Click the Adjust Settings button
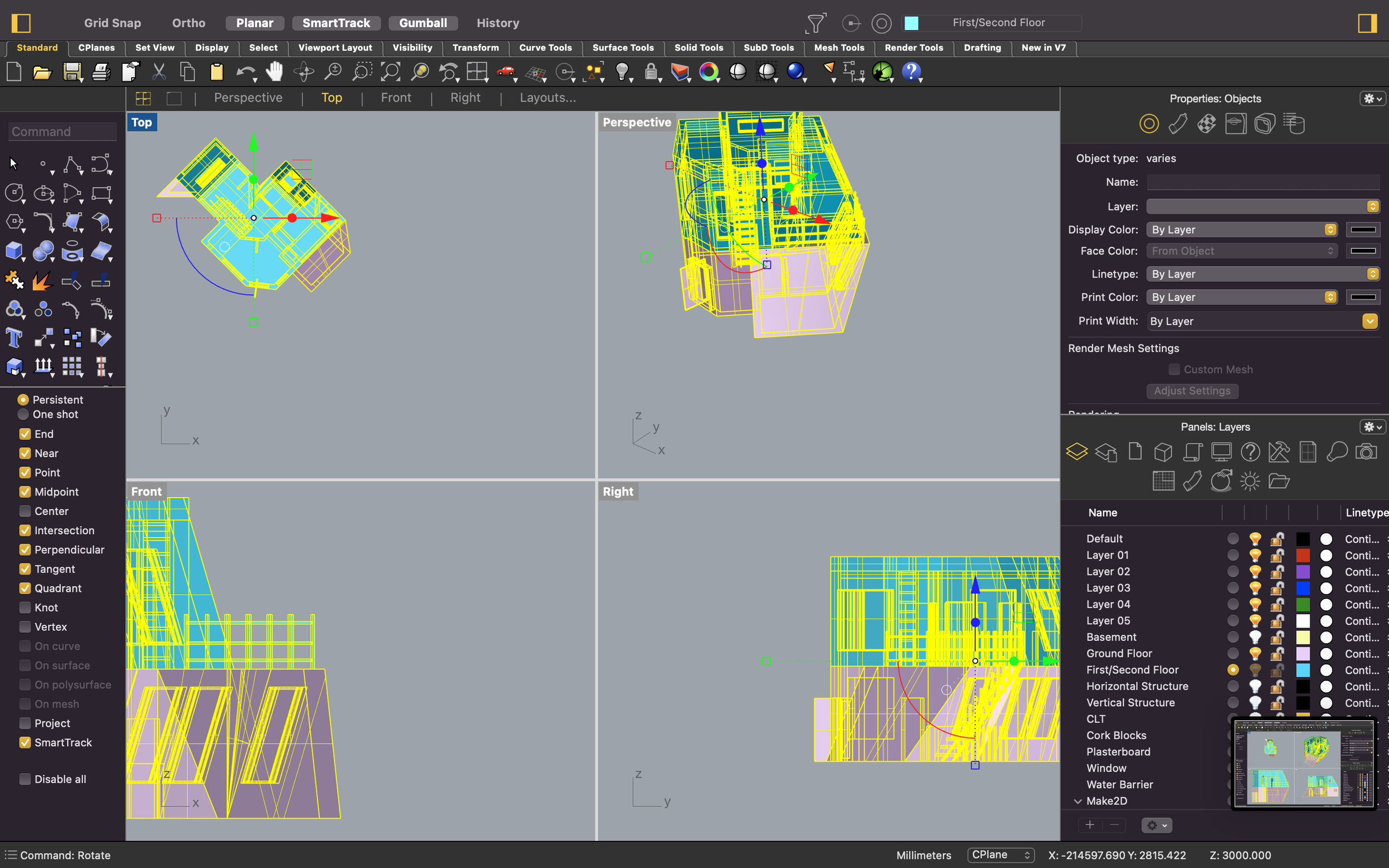Image resolution: width=1389 pixels, height=868 pixels. tap(1192, 390)
